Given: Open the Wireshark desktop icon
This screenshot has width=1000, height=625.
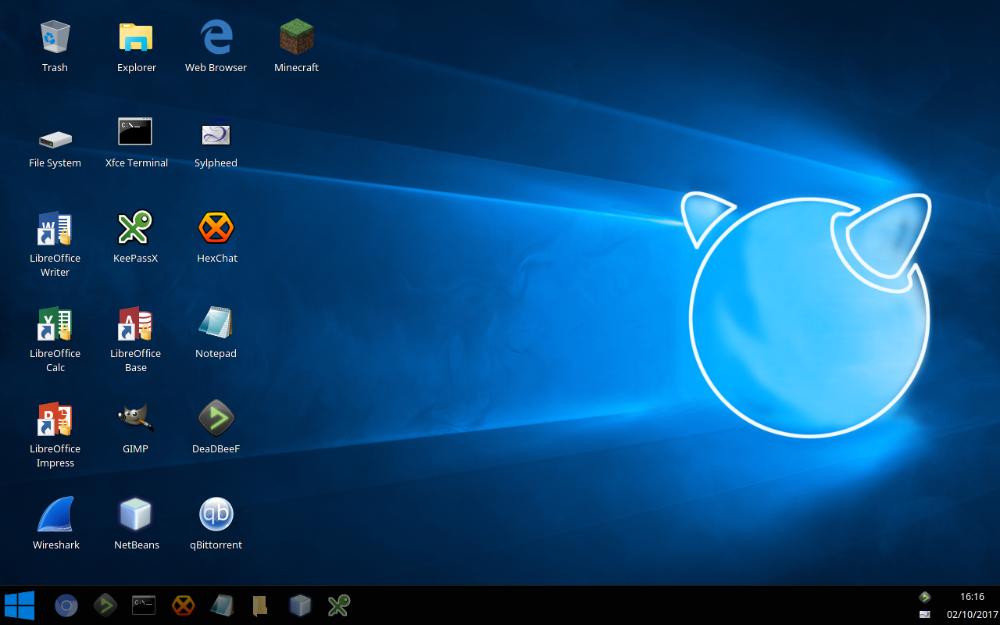Looking at the screenshot, I should point(55,514).
